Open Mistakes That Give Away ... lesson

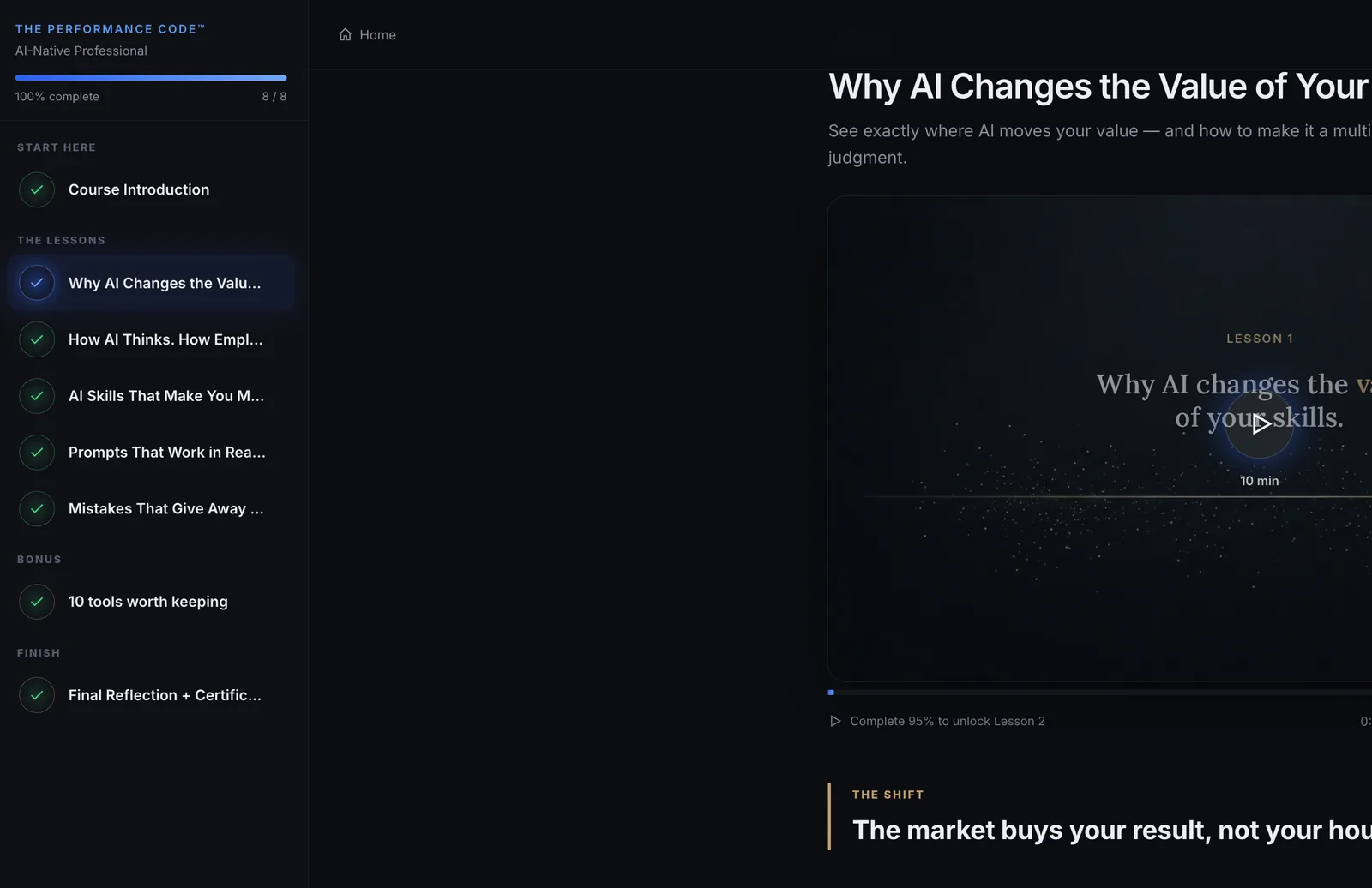tap(151, 509)
